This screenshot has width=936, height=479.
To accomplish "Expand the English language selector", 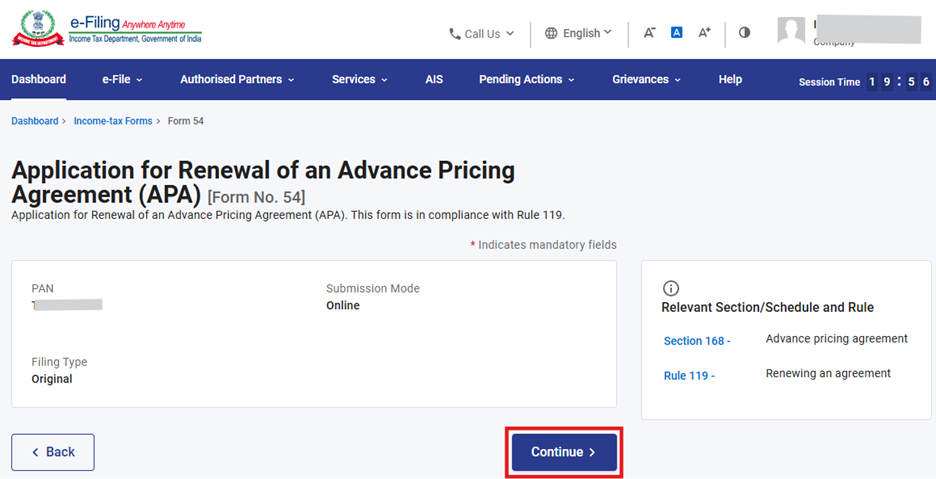I will tap(587, 33).
